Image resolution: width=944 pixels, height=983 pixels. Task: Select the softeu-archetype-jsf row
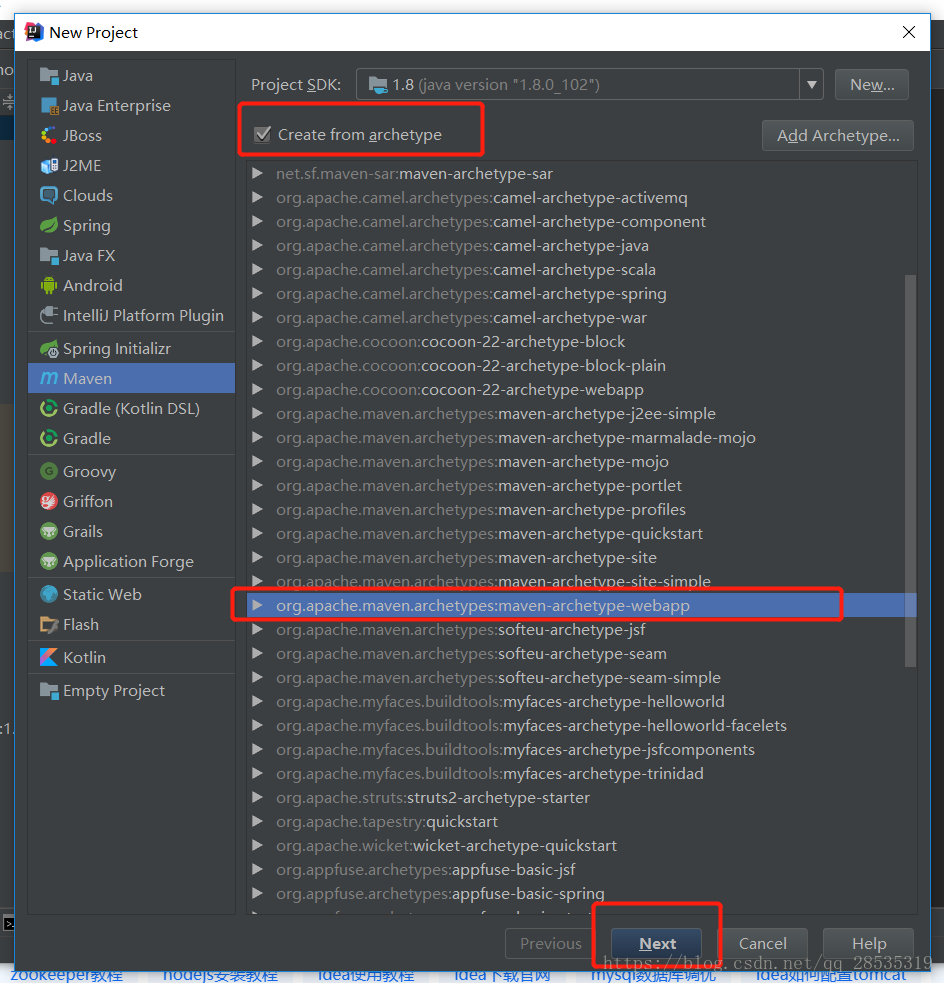(582, 629)
